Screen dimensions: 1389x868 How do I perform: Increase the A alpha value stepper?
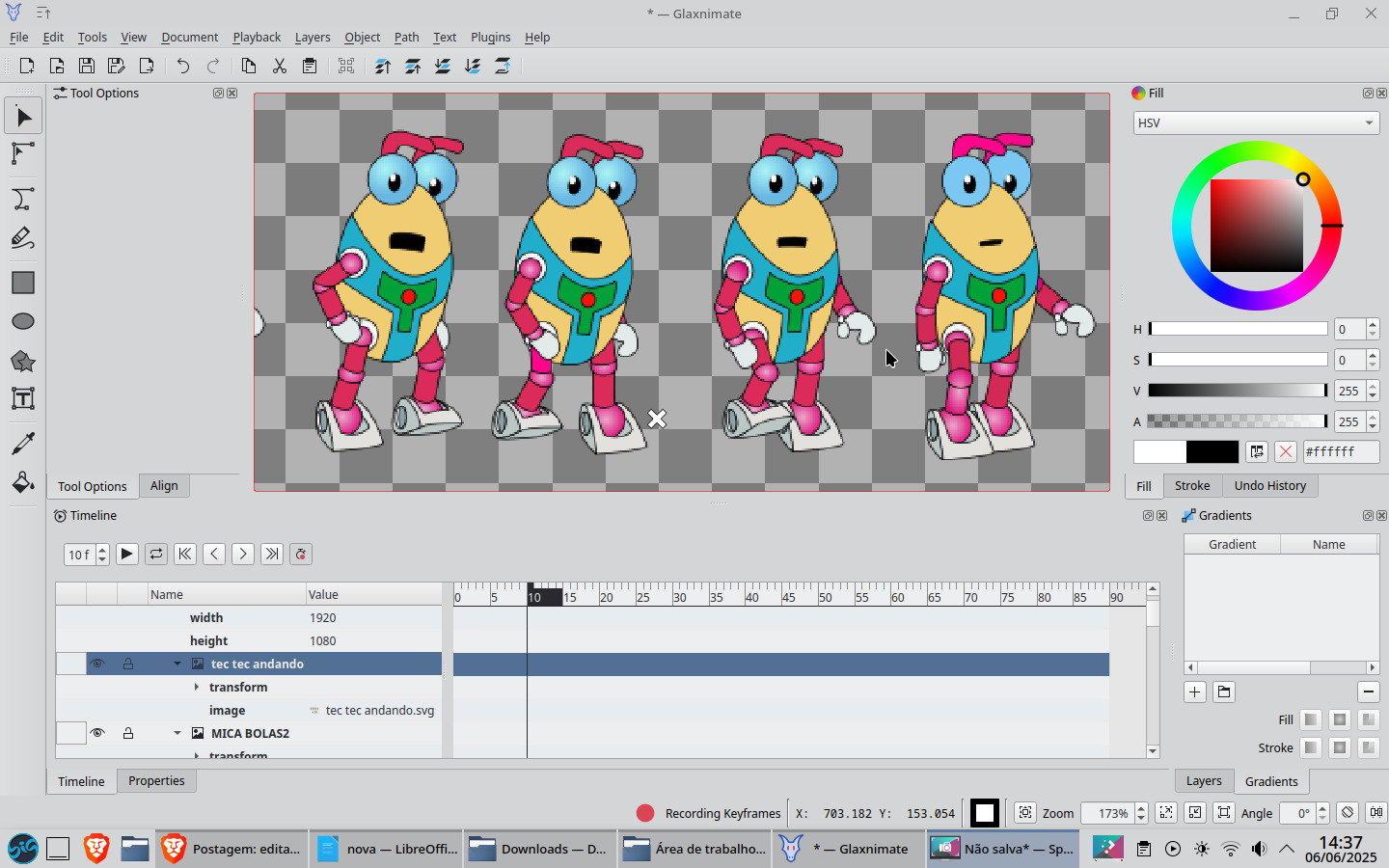point(1373,417)
